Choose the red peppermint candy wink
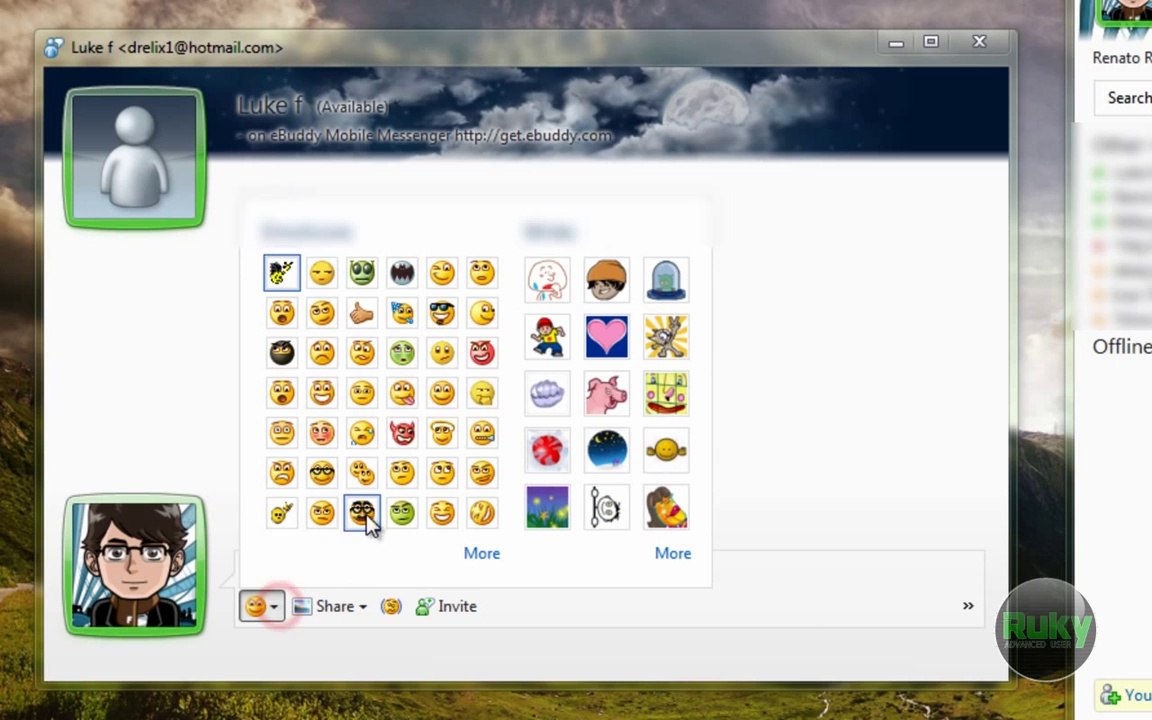 pos(547,450)
